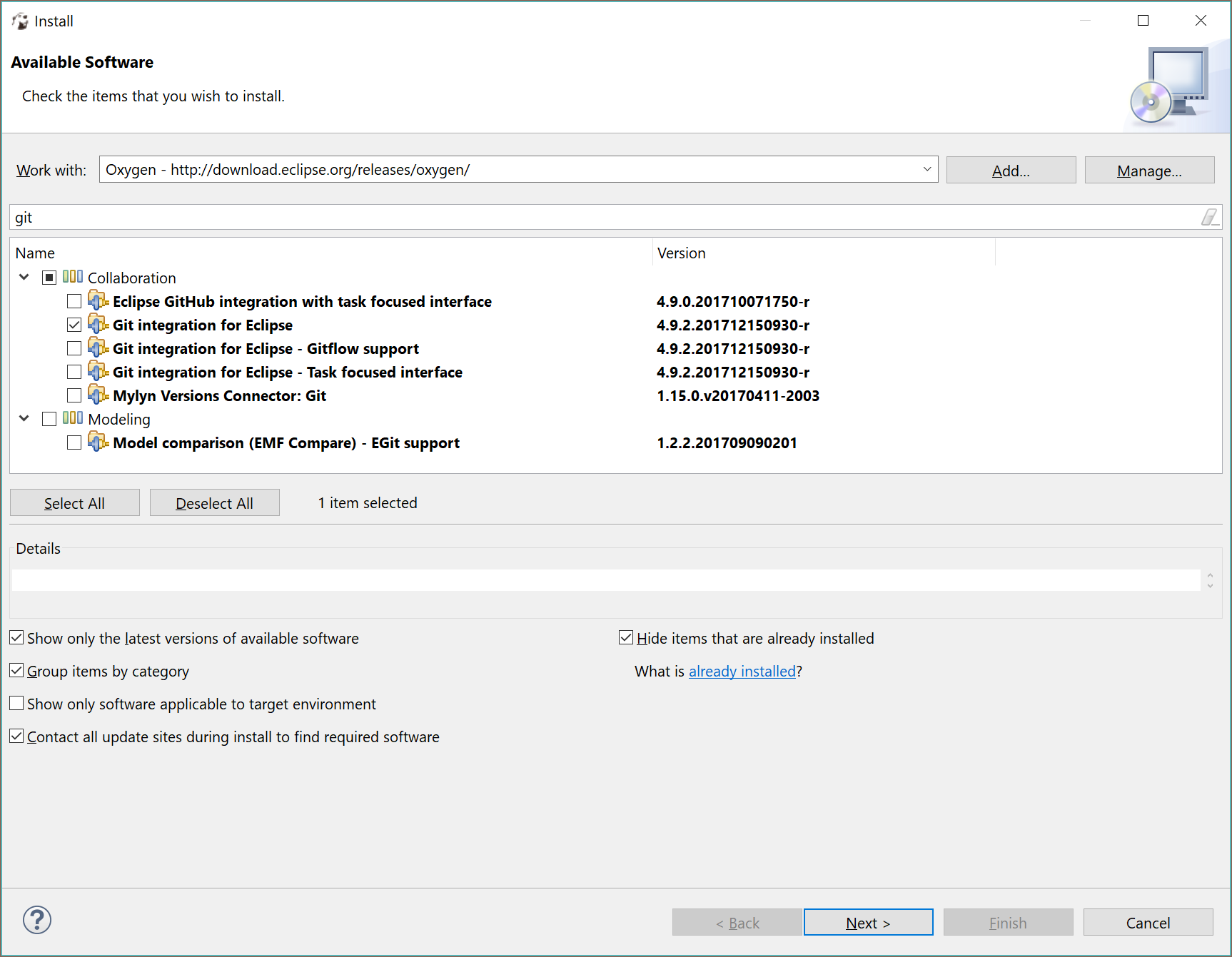
Task: Toggle Hide items that are already installed
Action: click(626, 637)
